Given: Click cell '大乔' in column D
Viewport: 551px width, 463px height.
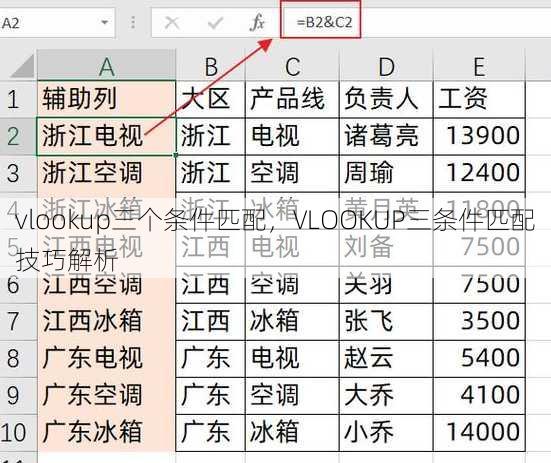Looking at the screenshot, I should tap(386, 396).
